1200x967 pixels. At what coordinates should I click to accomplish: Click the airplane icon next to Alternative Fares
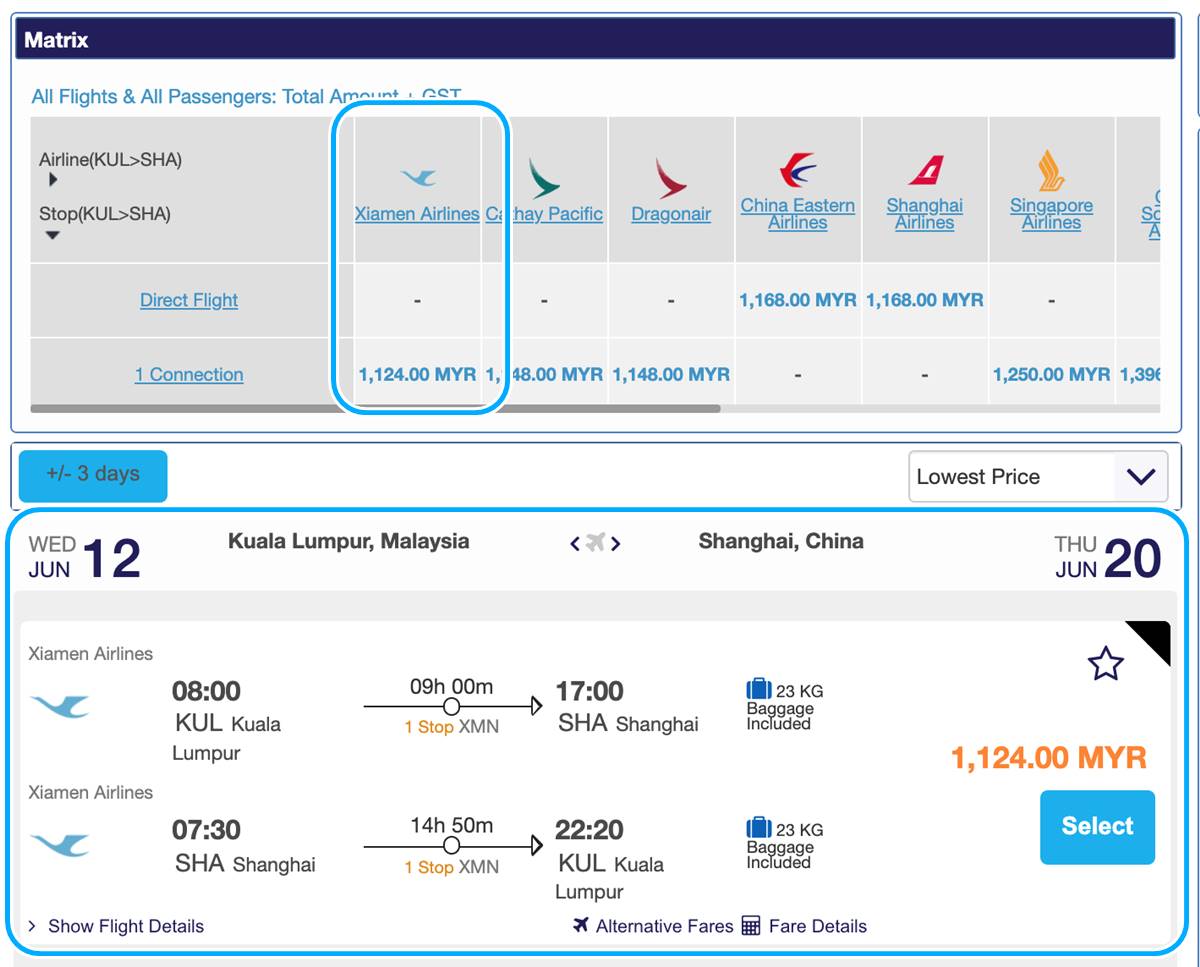coord(581,925)
